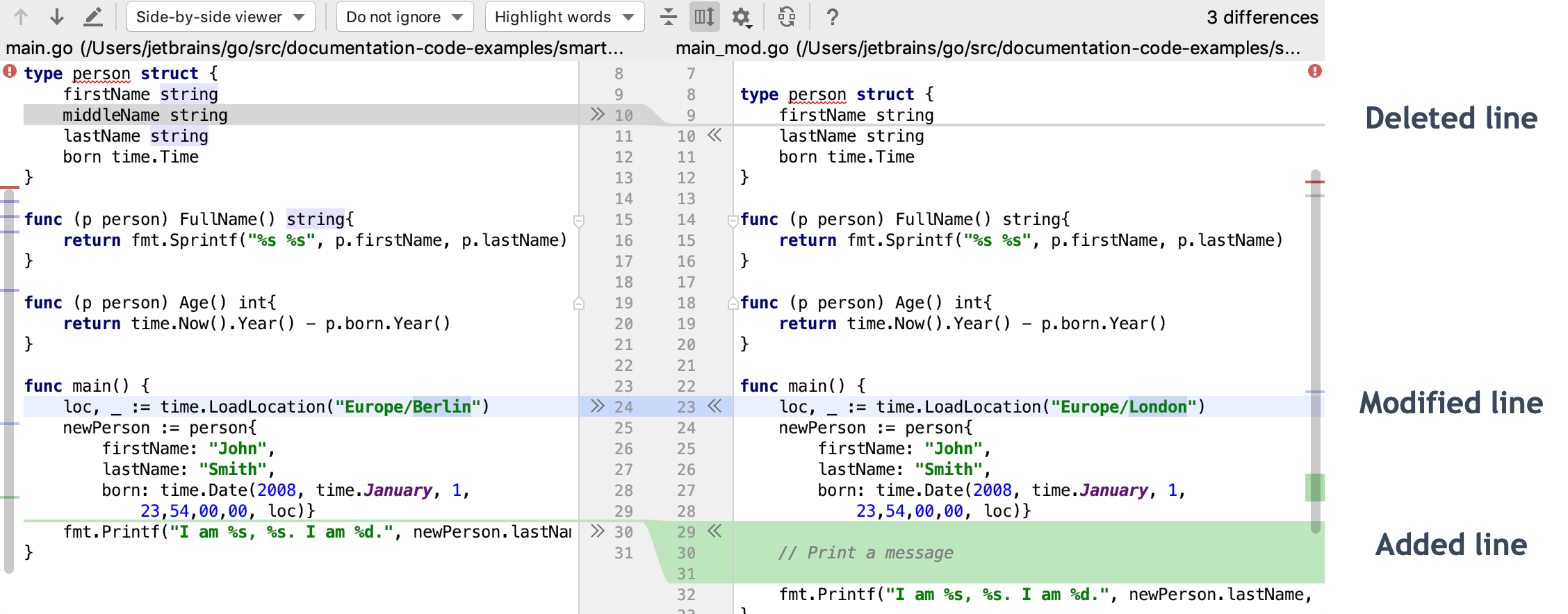Click the // Print a message comment
1568x614 pixels.
pos(866,553)
